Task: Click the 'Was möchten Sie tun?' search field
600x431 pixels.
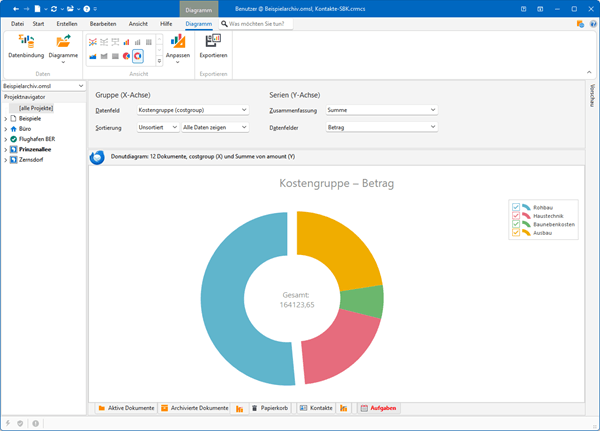Action: (256, 24)
